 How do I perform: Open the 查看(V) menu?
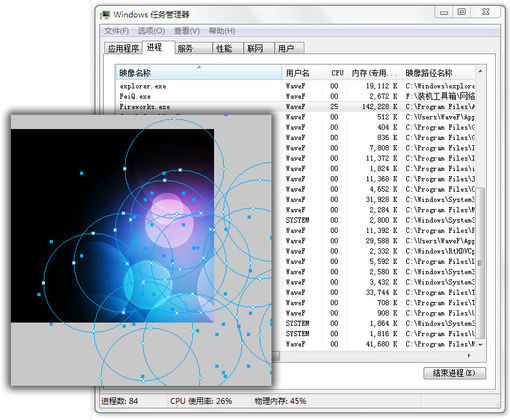click(187, 31)
